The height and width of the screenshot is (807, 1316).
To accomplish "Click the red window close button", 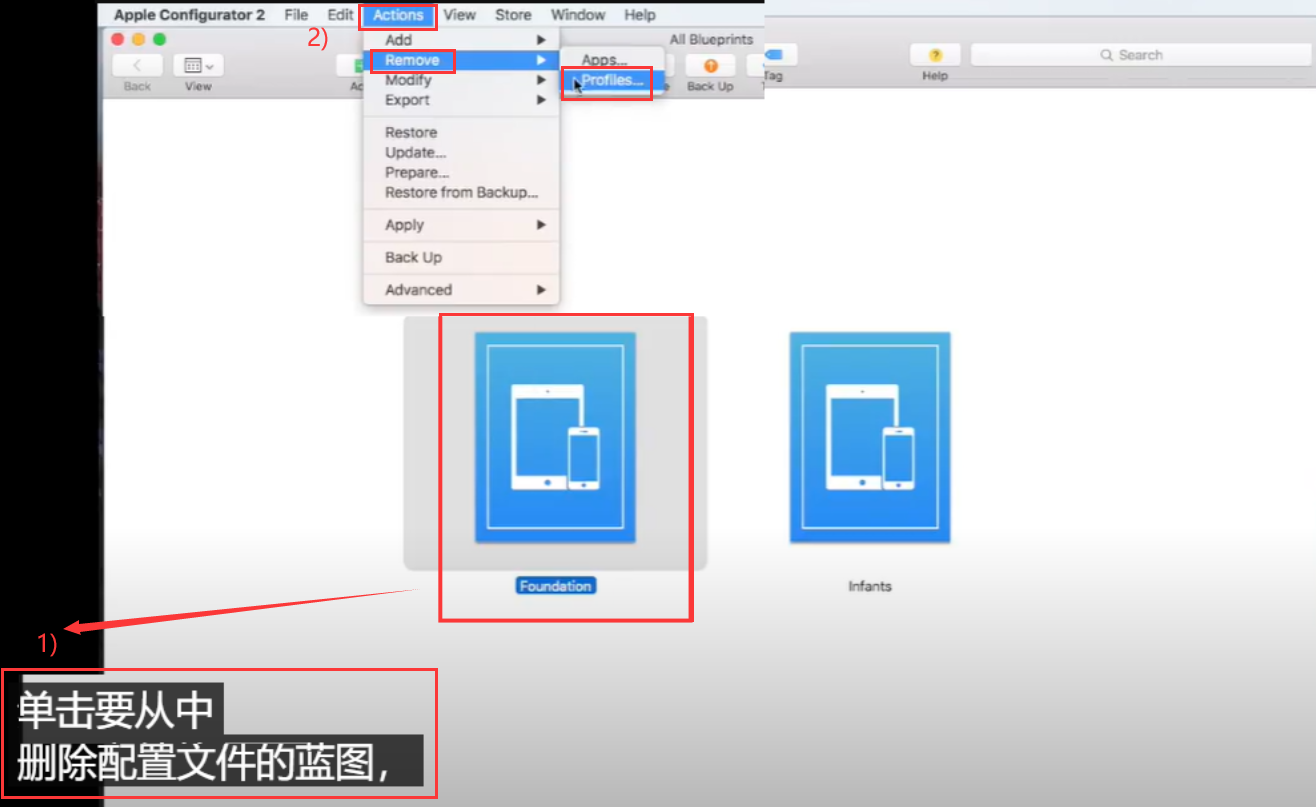I will pos(117,39).
